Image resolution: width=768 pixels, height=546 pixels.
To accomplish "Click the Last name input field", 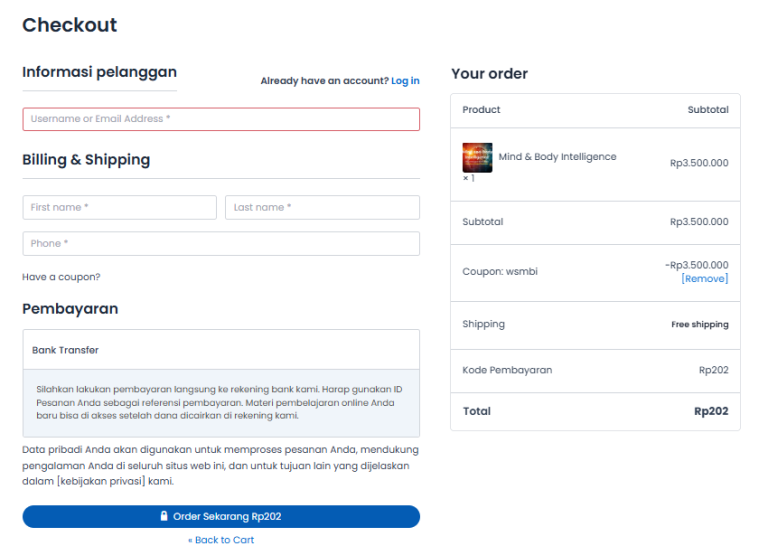I will point(322,207).
